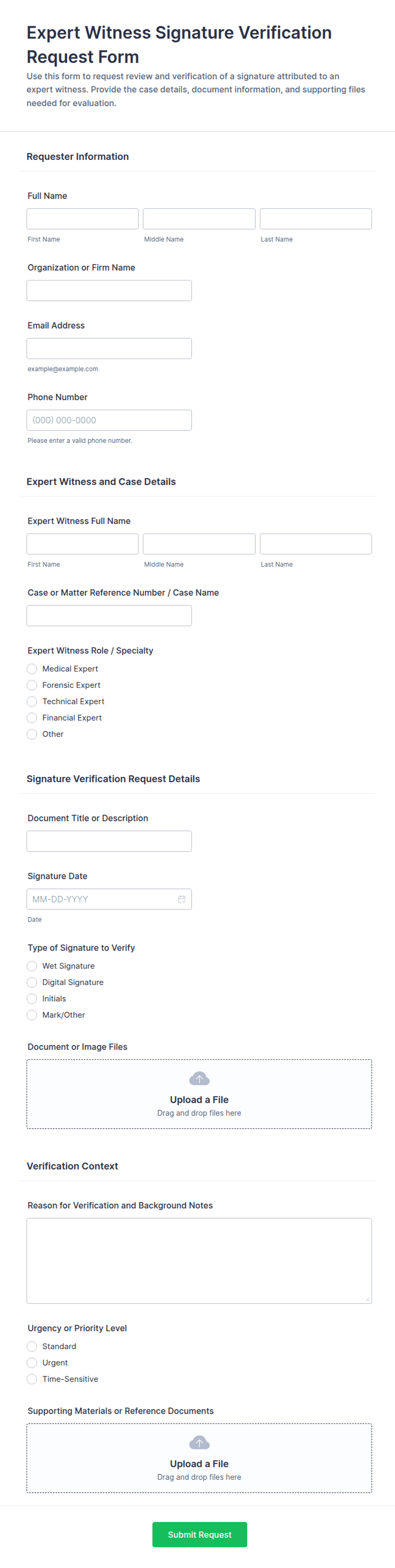Screen dimensions: 395x1568
Task: Click the Reason for Verification text area
Action: point(199,1260)
